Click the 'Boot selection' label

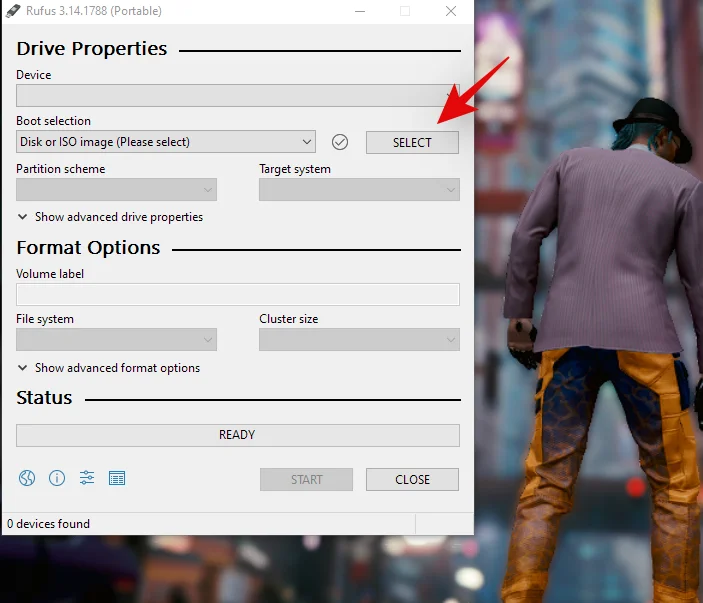[53, 121]
